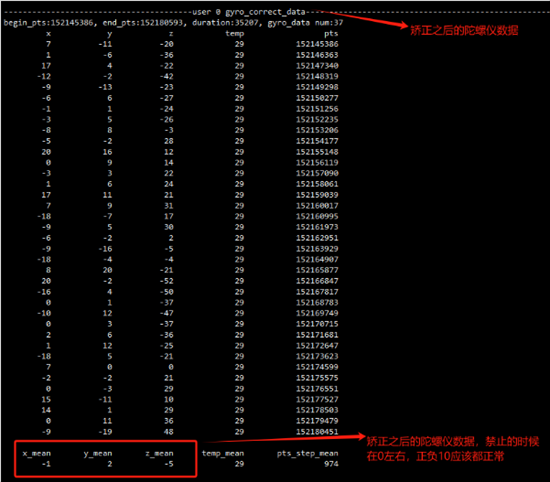Click the end_pts value 152180593
Viewport: 550px width, 482px height.
[x=162, y=23]
